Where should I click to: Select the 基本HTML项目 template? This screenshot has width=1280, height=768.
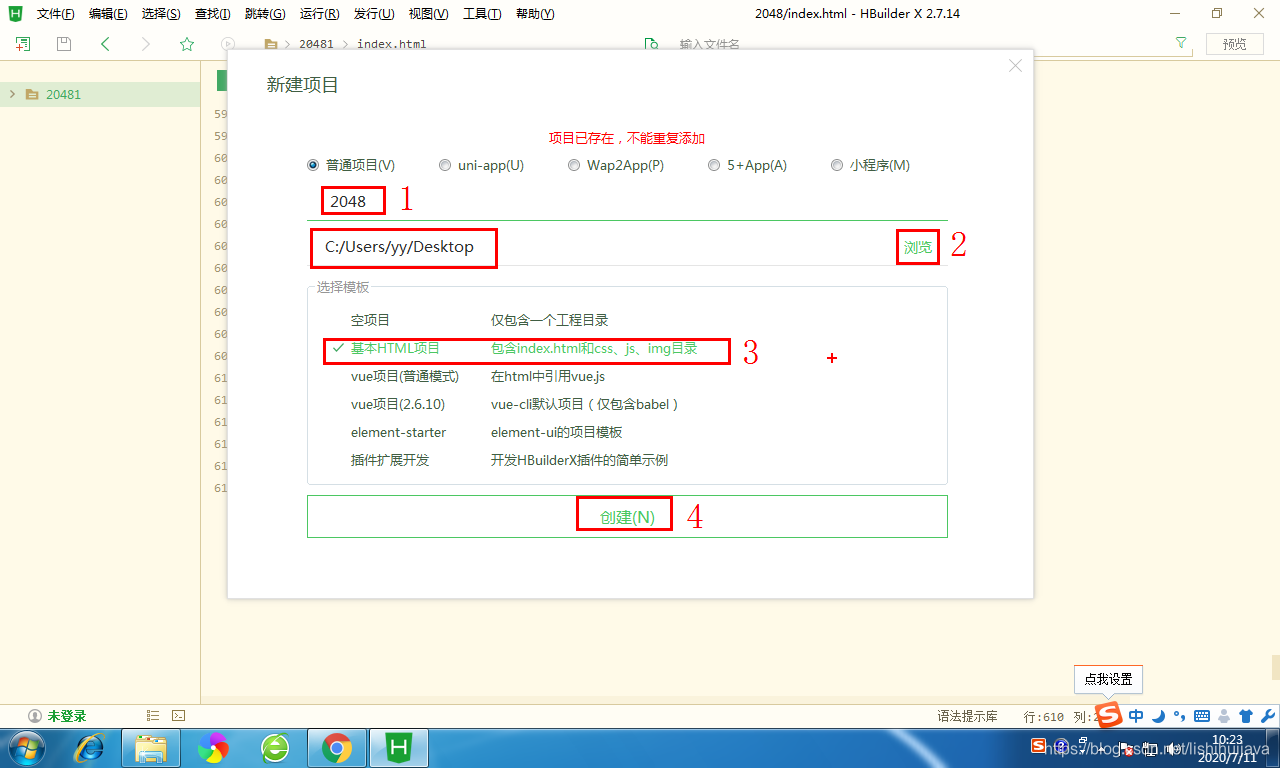coord(627,348)
